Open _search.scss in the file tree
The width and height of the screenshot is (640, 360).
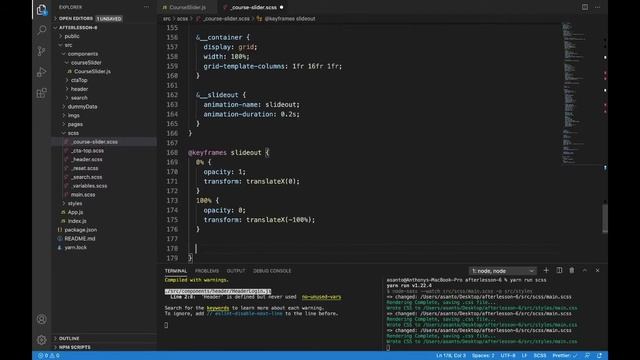[x=87, y=177]
